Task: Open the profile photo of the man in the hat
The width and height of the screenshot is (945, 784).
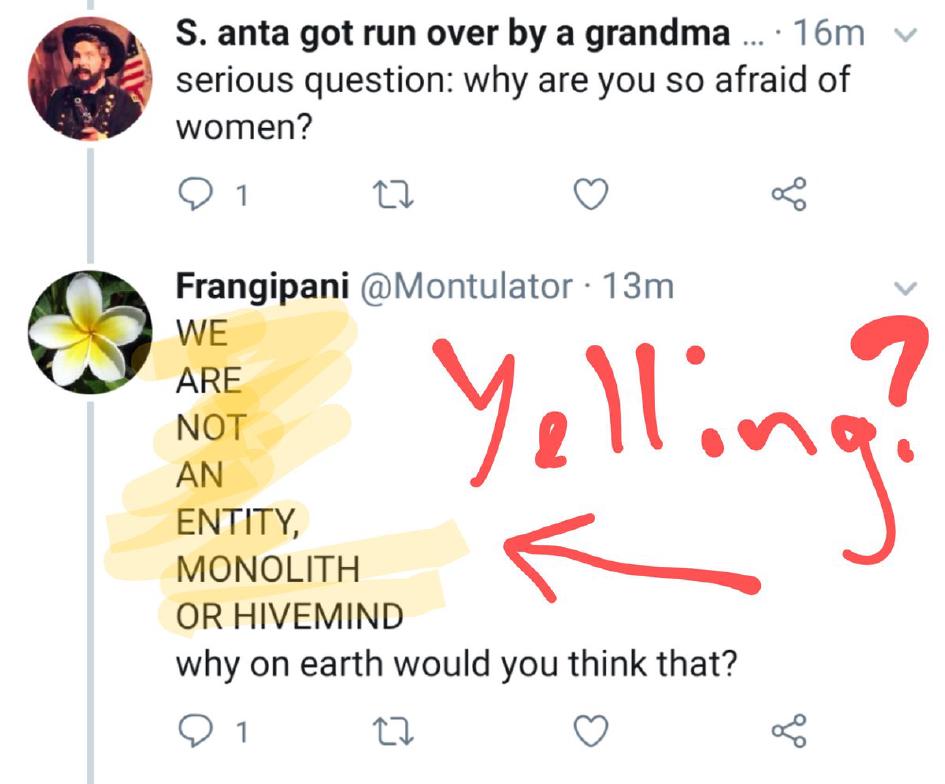Action: (89, 79)
